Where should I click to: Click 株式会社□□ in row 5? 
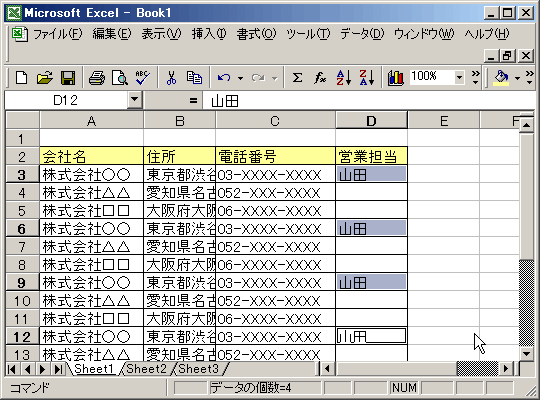coord(92,211)
